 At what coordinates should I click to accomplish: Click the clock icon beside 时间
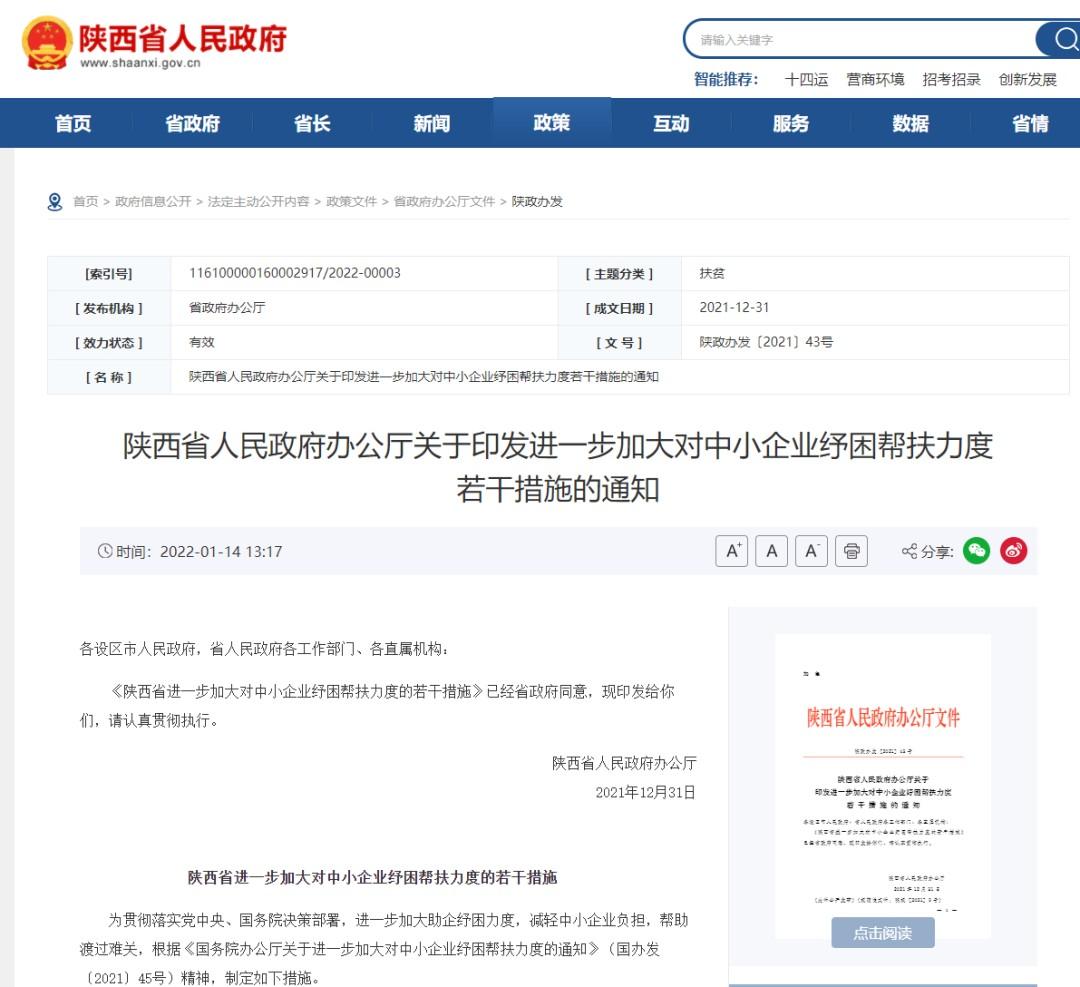click(x=105, y=551)
